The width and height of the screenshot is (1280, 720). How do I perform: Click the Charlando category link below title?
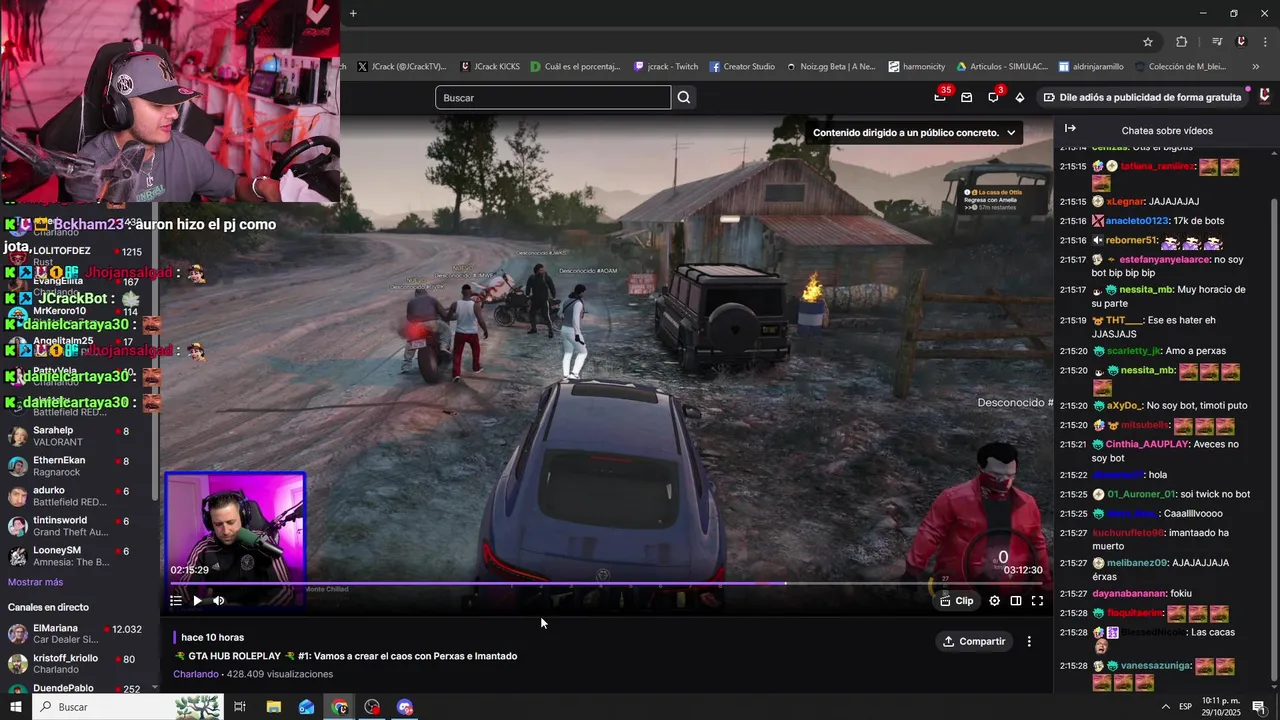pos(195,674)
